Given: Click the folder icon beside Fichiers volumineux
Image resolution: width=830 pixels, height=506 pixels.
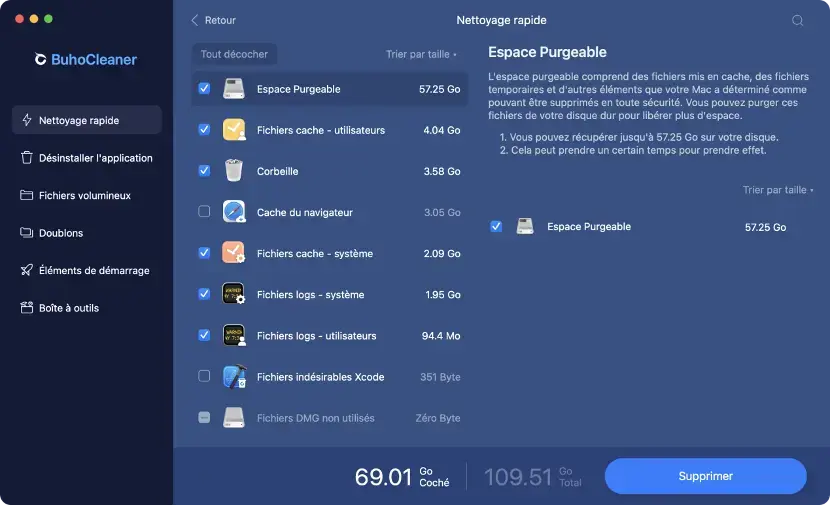Looking at the screenshot, I should click(26, 195).
